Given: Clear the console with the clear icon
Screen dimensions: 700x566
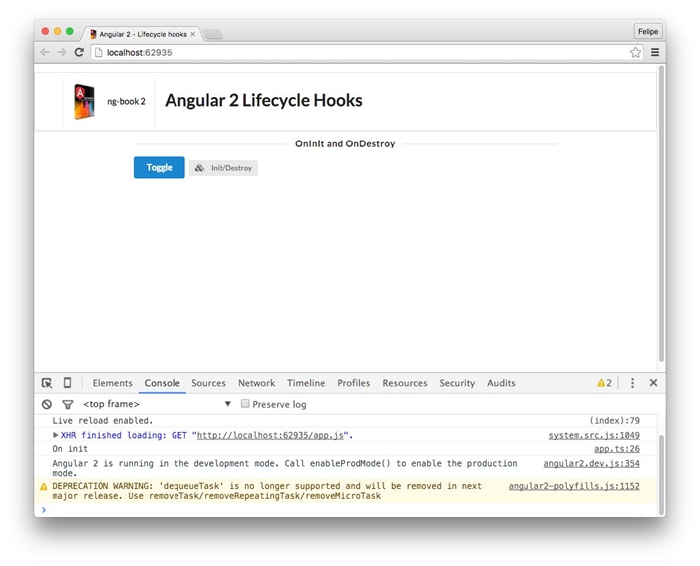Looking at the screenshot, I should 47,404.
